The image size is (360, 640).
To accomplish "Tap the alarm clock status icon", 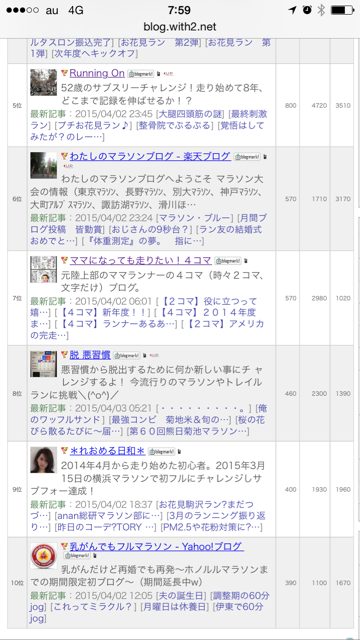I will pyautogui.click(x=307, y=10).
